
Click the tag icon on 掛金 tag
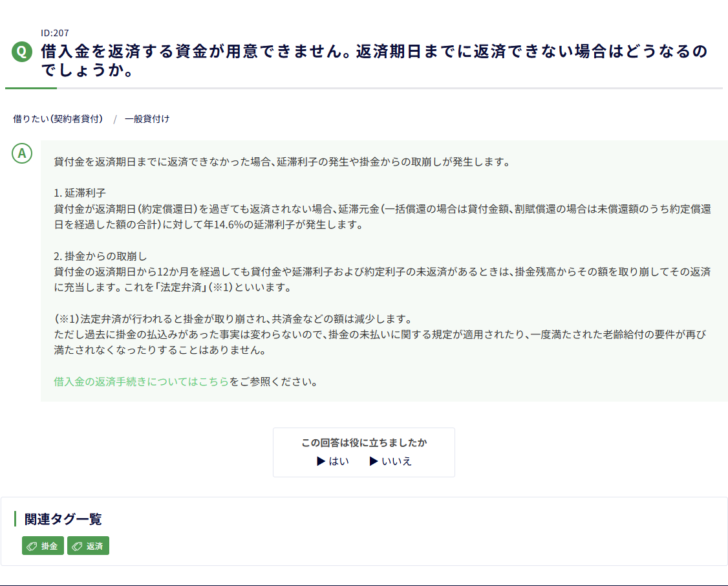click(x=32, y=547)
